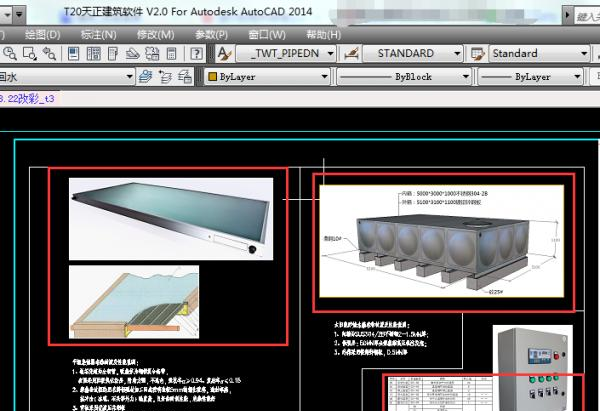Click the search input field in title bar

point(587,16)
